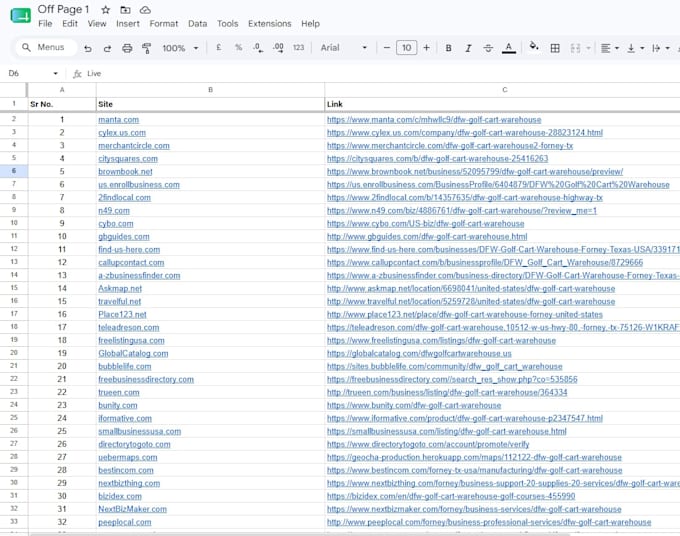Open the Format menu
This screenshot has height=536, width=680.
coord(163,24)
